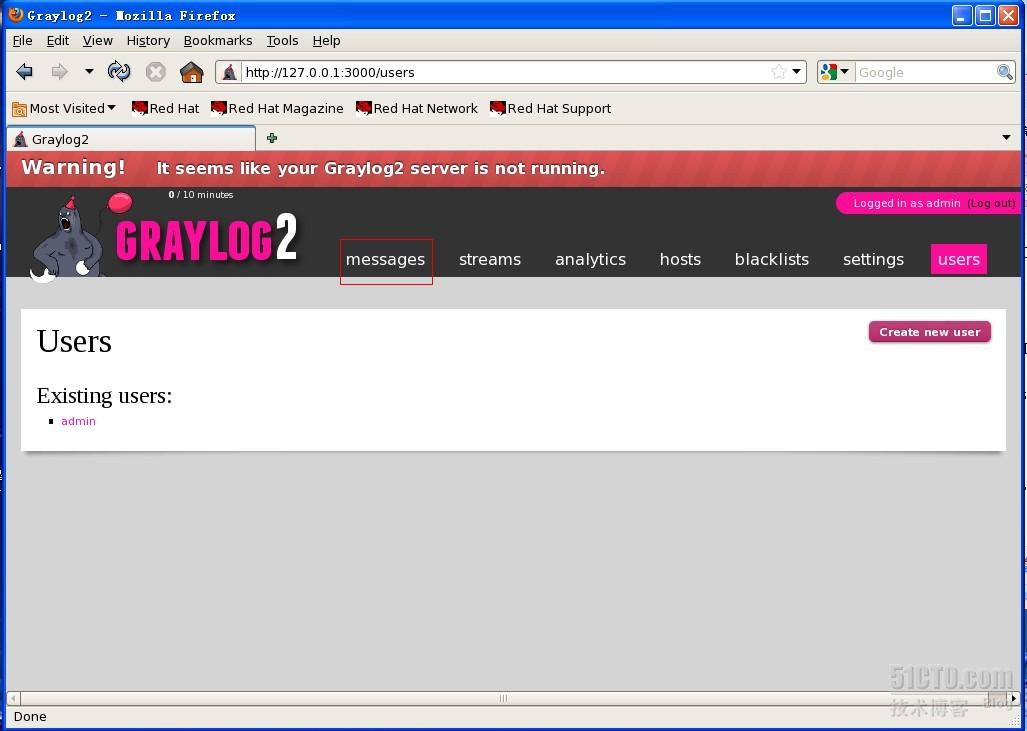The image size is (1027, 731).
Task: Open the admin user link
Action: tap(79, 421)
